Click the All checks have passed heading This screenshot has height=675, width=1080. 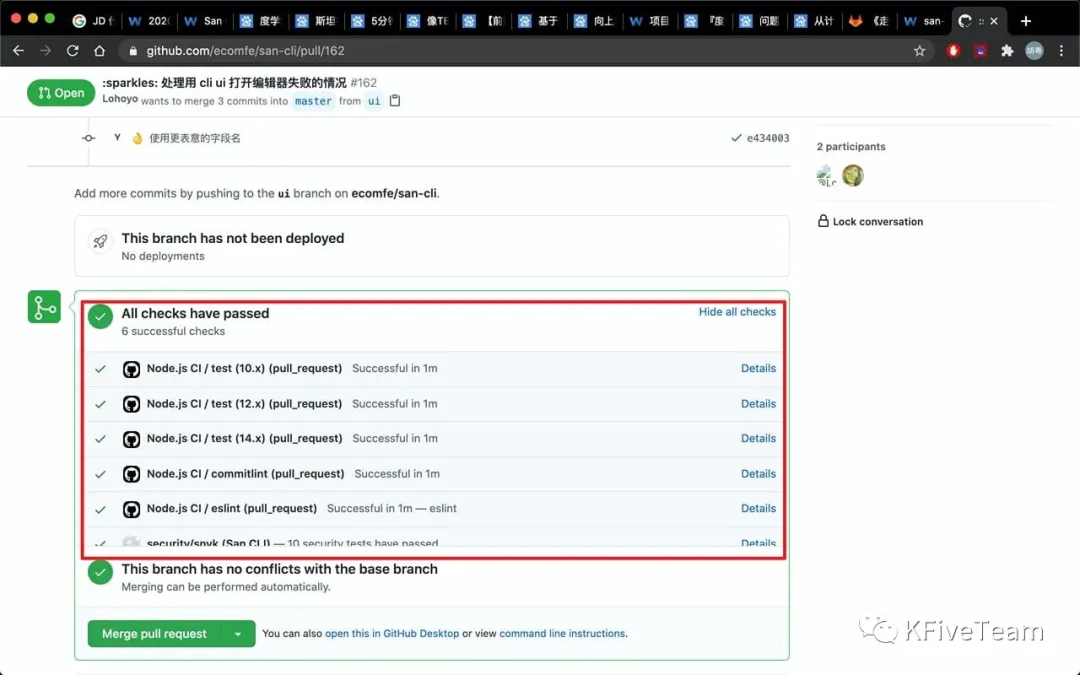pyautogui.click(x=195, y=313)
